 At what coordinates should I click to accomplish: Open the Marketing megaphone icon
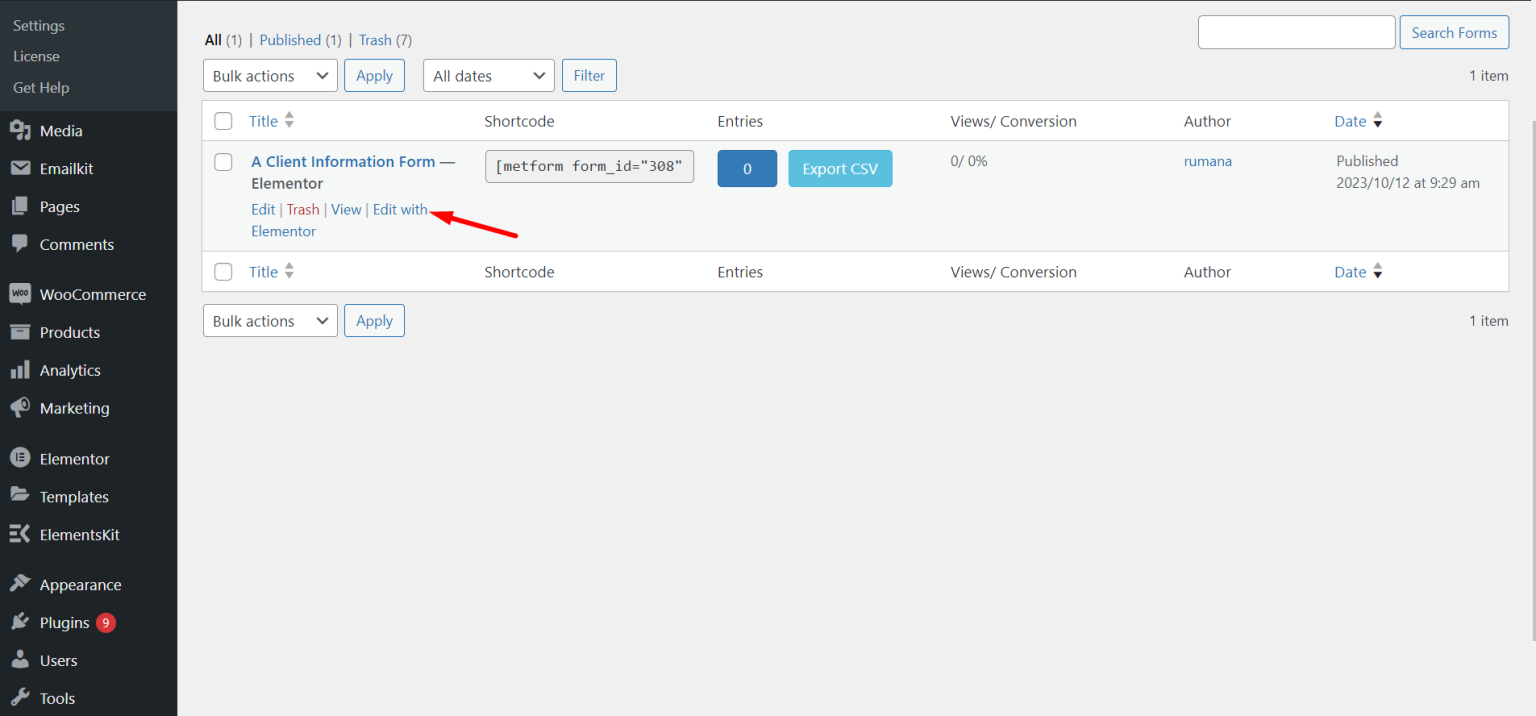(x=21, y=408)
